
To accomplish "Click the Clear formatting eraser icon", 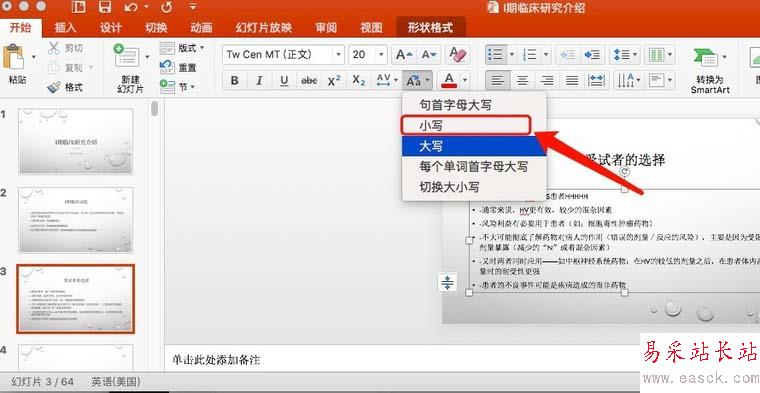I will [x=457, y=55].
